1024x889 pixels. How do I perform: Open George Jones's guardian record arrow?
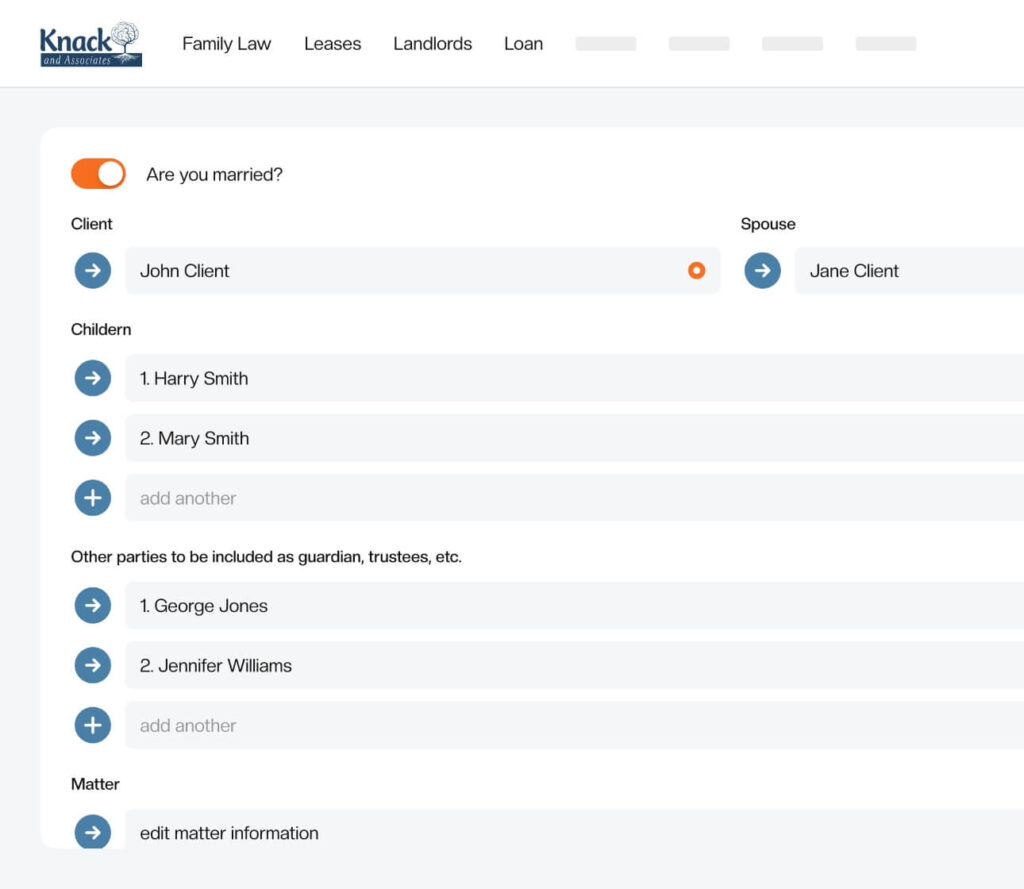[x=92, y=605]
